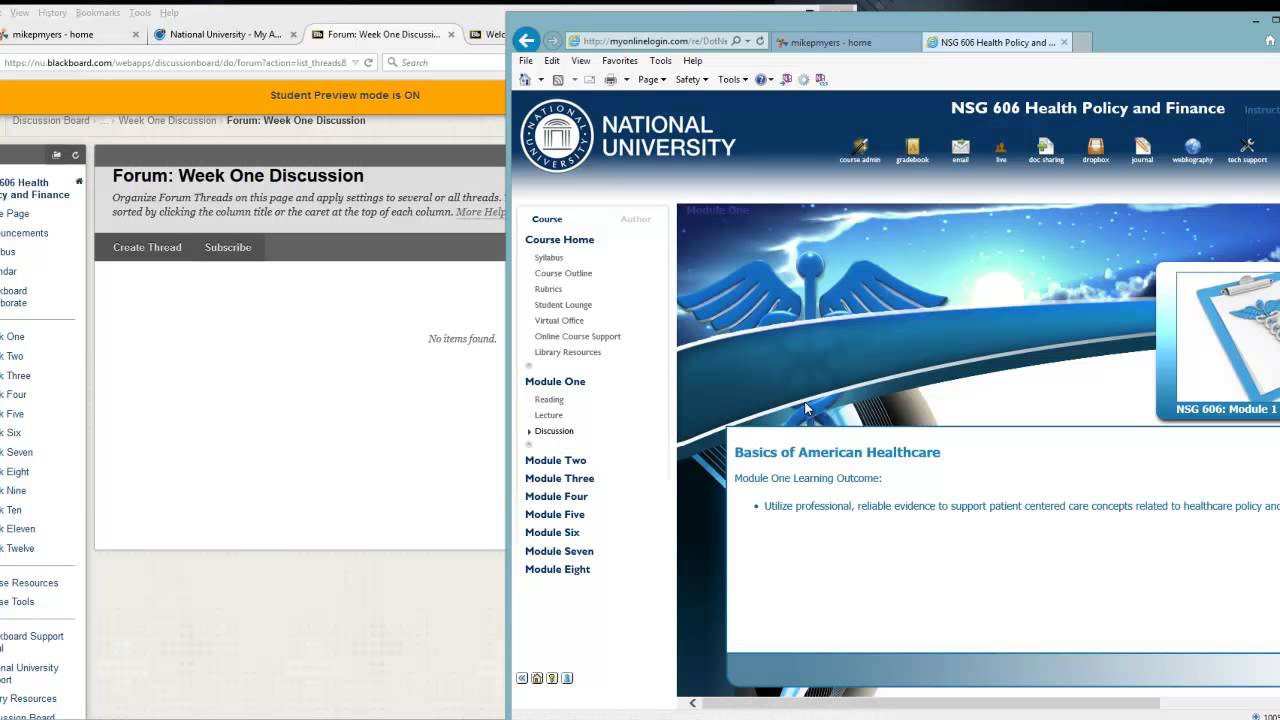Open Discussion Board breadcrumb link
The width and height of the screenshot is (1280, 720).
51,120
